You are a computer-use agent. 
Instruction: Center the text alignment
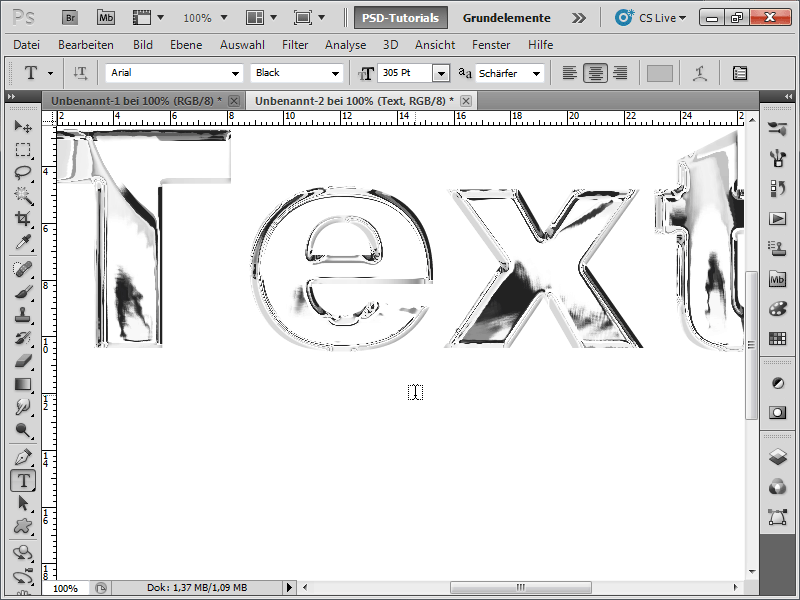coord(595,73)
